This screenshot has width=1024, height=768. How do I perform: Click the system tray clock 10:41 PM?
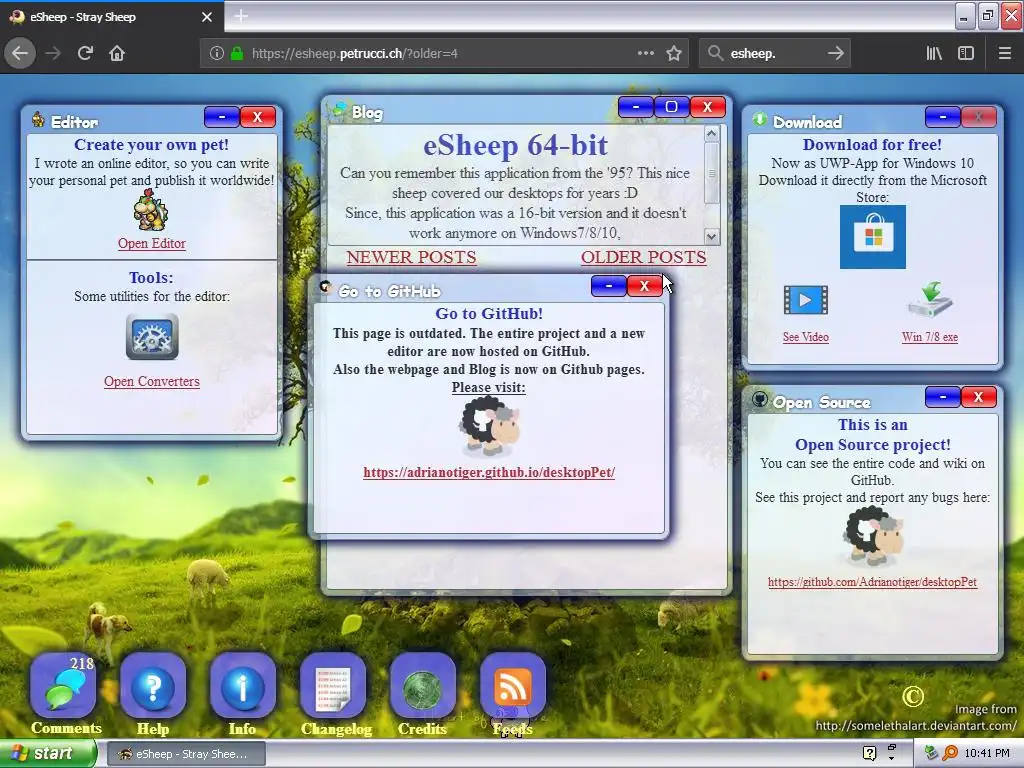click(987, 754)
